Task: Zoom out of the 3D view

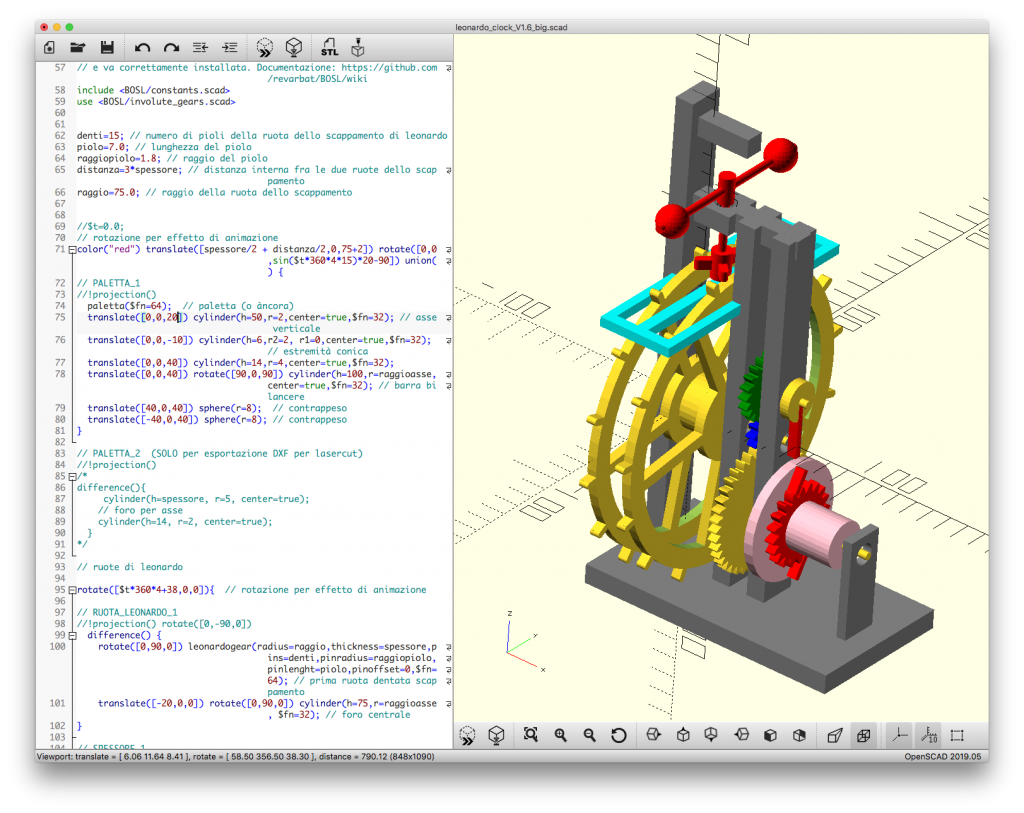Action: coord(590,735)
